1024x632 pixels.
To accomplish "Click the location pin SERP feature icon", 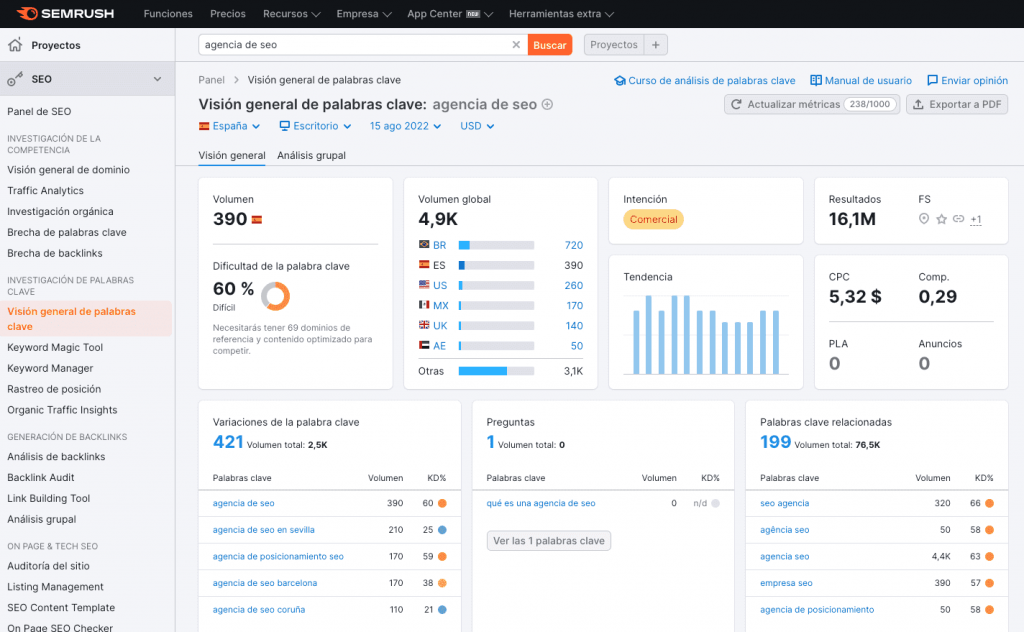I will coord(923,219).
